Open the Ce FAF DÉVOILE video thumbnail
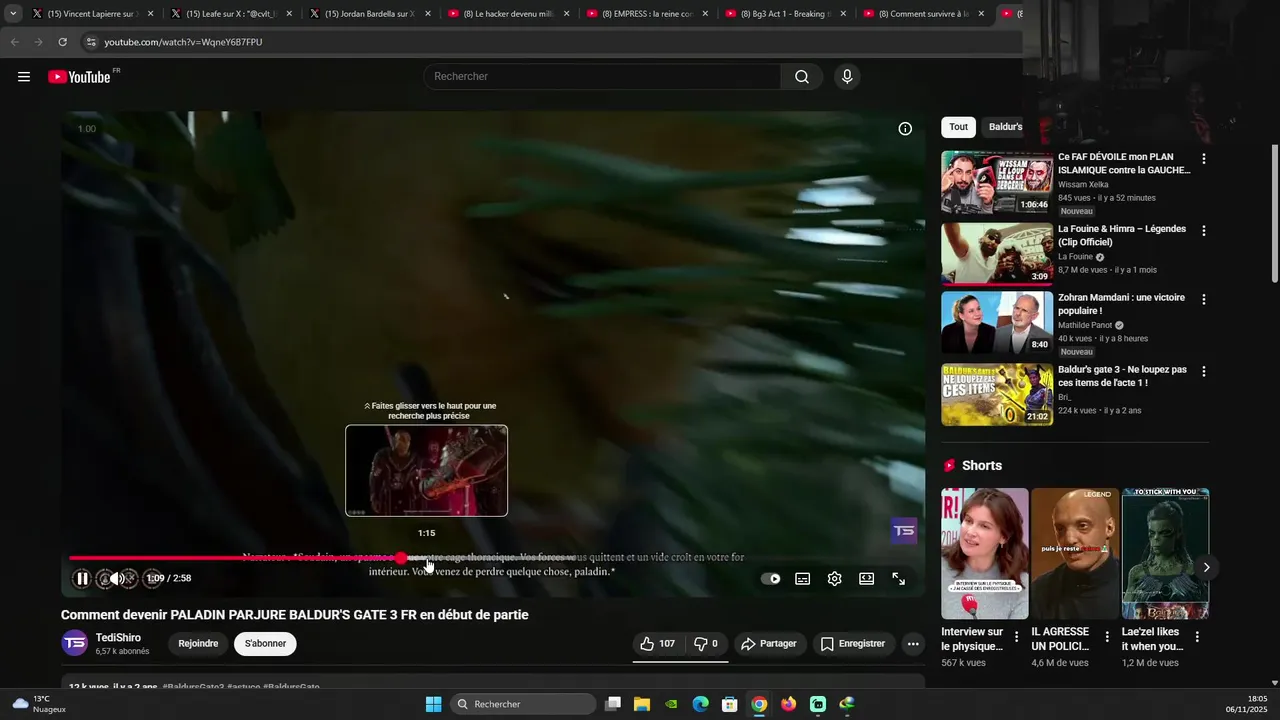Screen dimensions: 1280x720 [x=997, y=182]
